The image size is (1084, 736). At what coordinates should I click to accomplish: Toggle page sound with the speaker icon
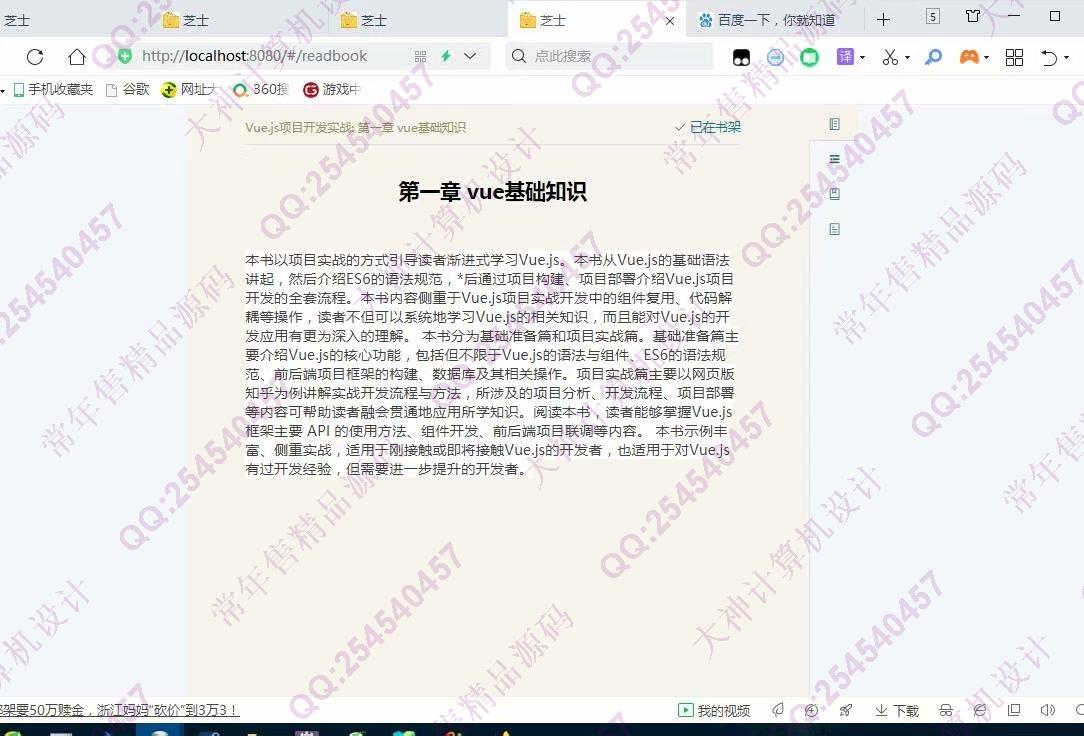(1047, 710)
